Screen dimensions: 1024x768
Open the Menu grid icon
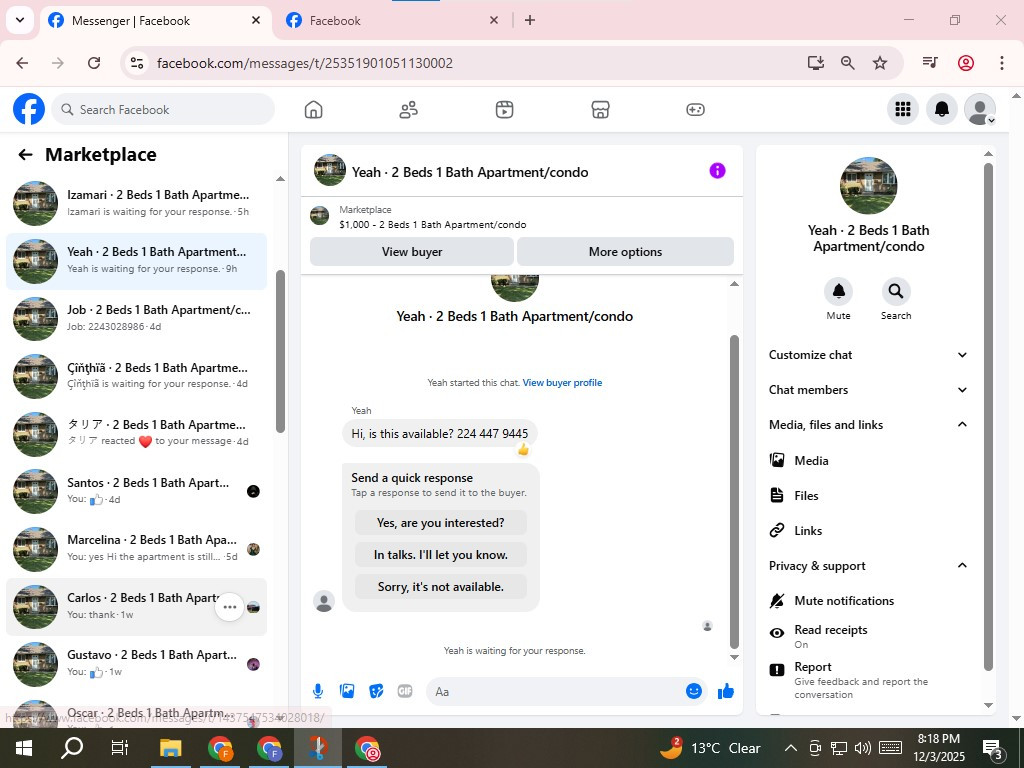pyautogui.click(x=903, y=109)
